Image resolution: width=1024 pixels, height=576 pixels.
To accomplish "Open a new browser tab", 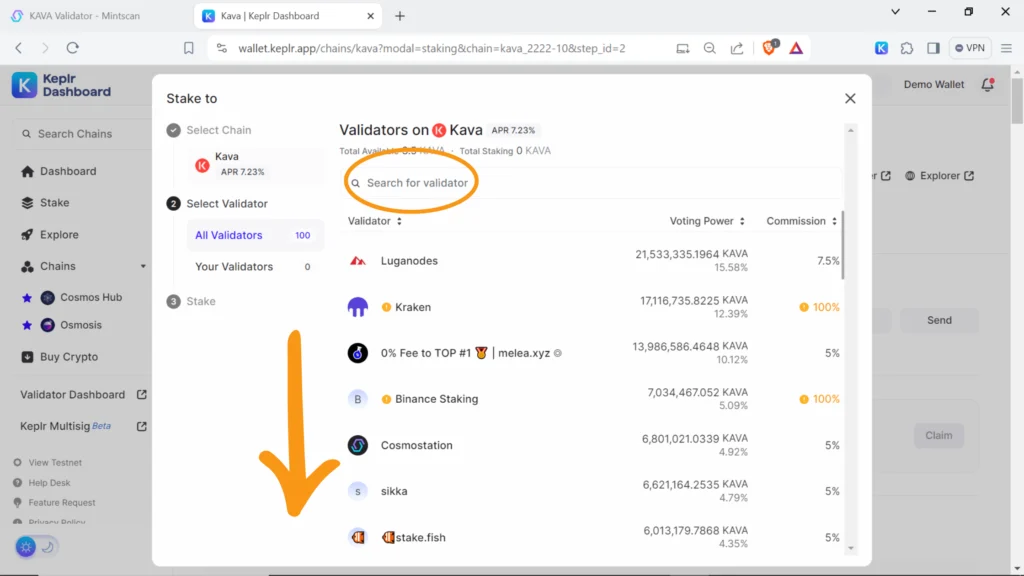I will pos(400,16).
